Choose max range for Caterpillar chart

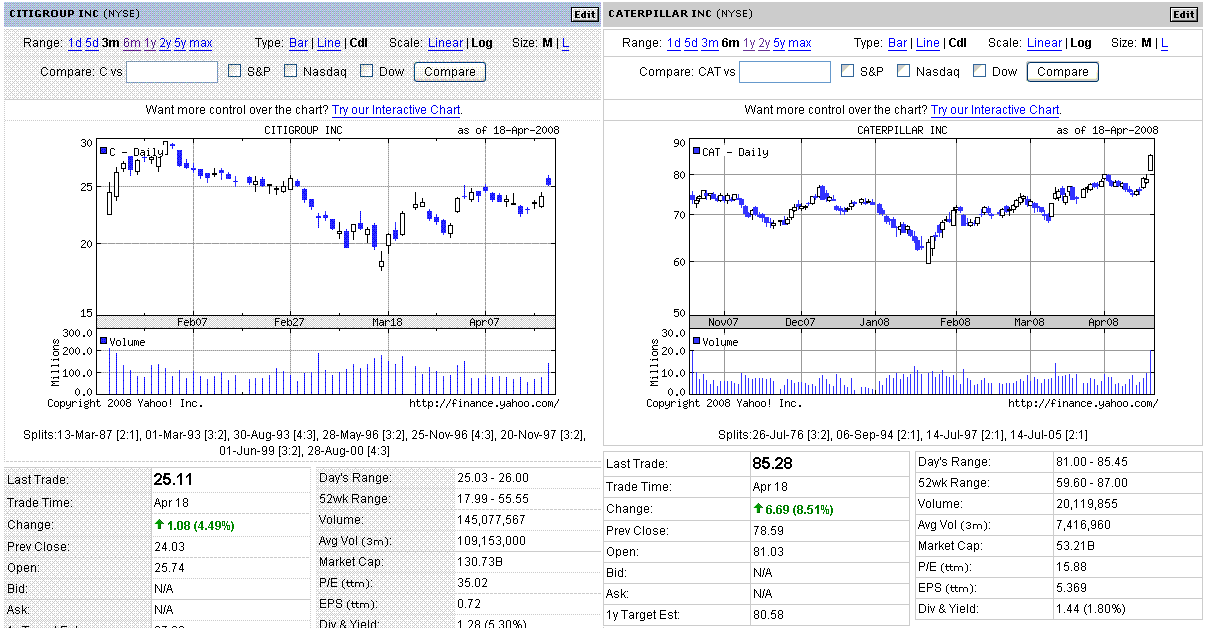pyautogui.click(x=800, y=43)
